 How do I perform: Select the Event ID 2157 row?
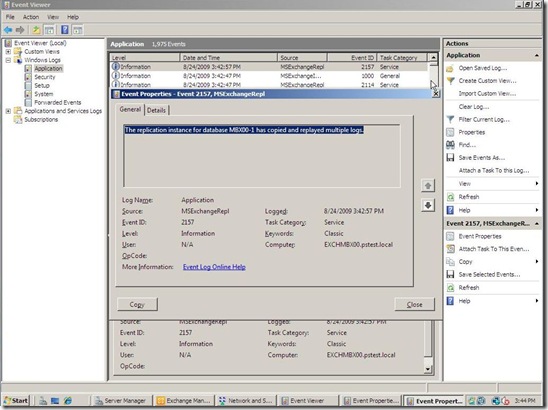pos(268,67)
